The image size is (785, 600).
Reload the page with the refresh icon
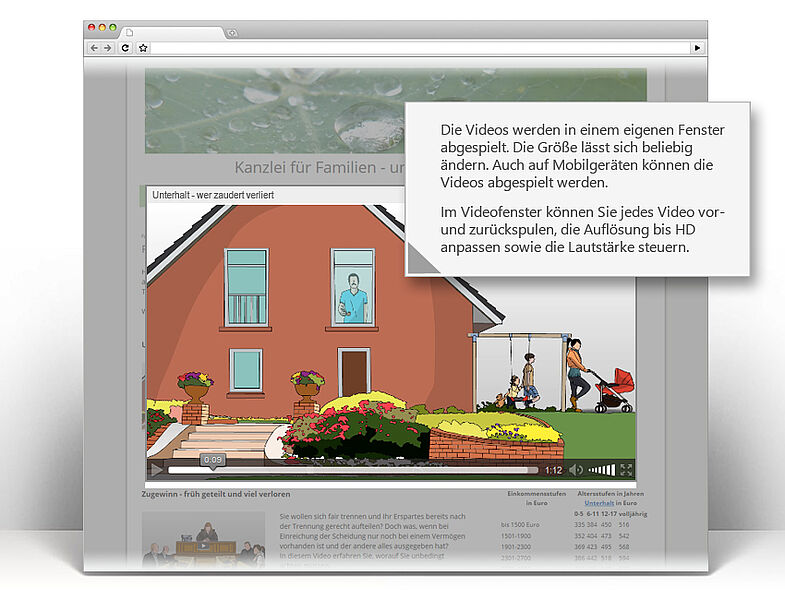coord(125,47)
